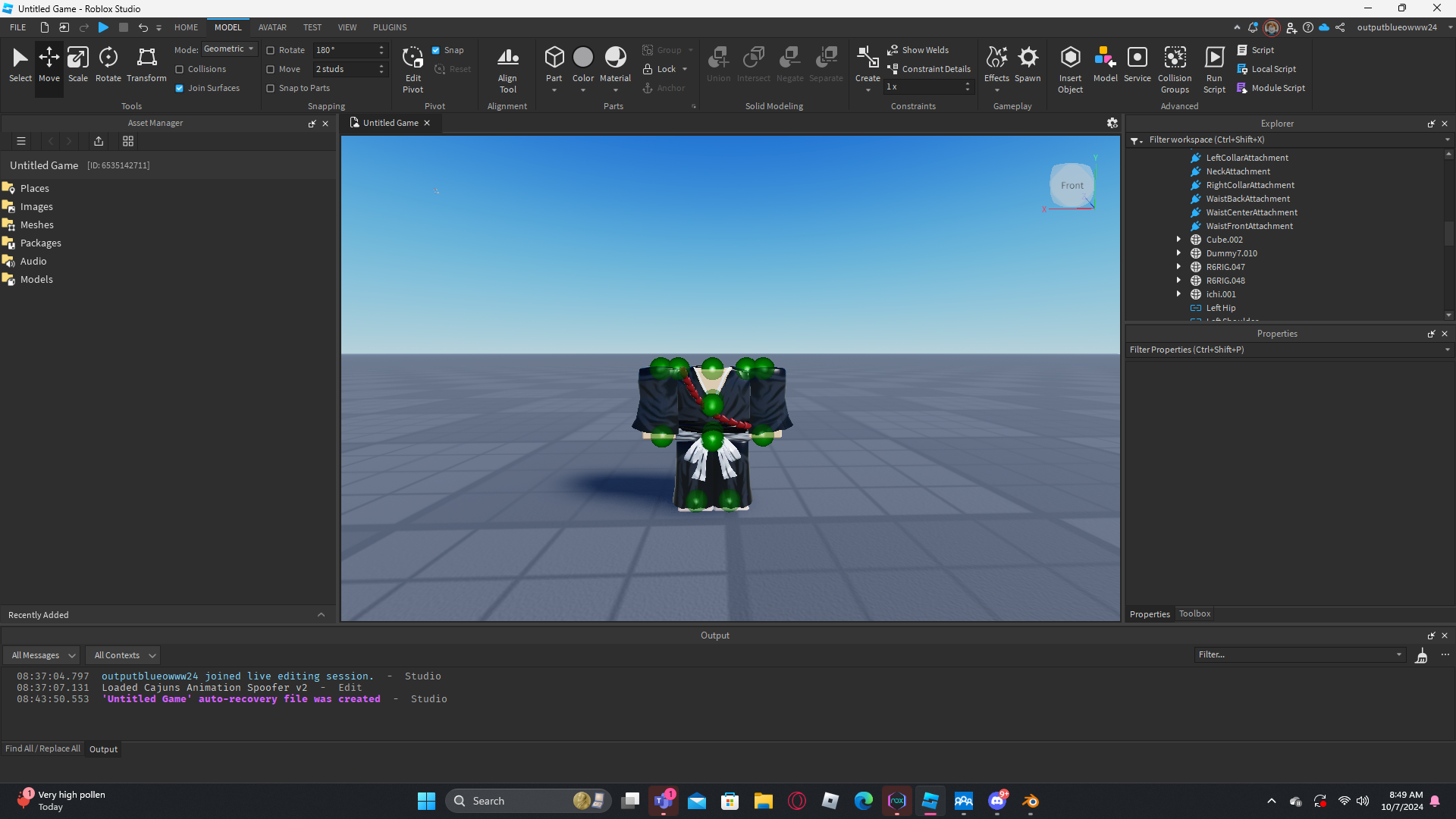This screenshot has width=1456, height=819.
Task: Click the Filter workspace search field
Action: pos(1289,140)
